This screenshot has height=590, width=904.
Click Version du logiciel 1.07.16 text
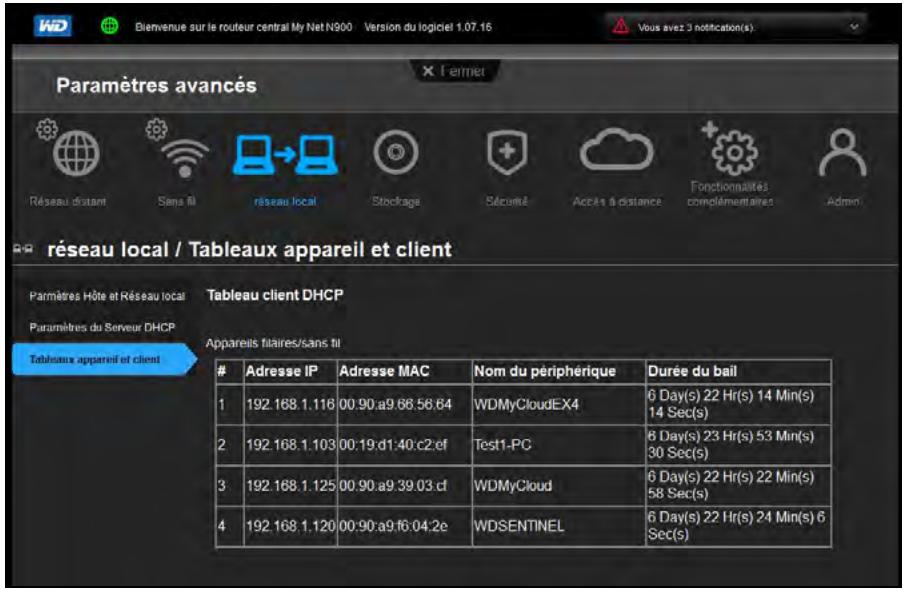coord(428,27)
